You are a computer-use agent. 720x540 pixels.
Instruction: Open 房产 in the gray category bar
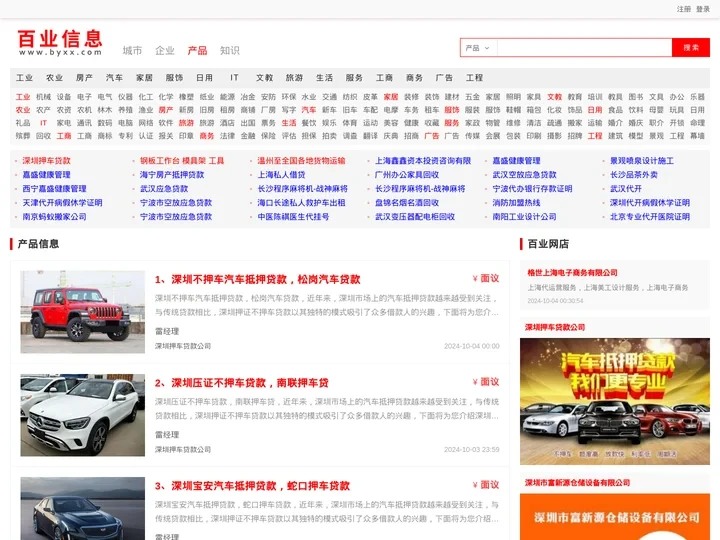84,78
